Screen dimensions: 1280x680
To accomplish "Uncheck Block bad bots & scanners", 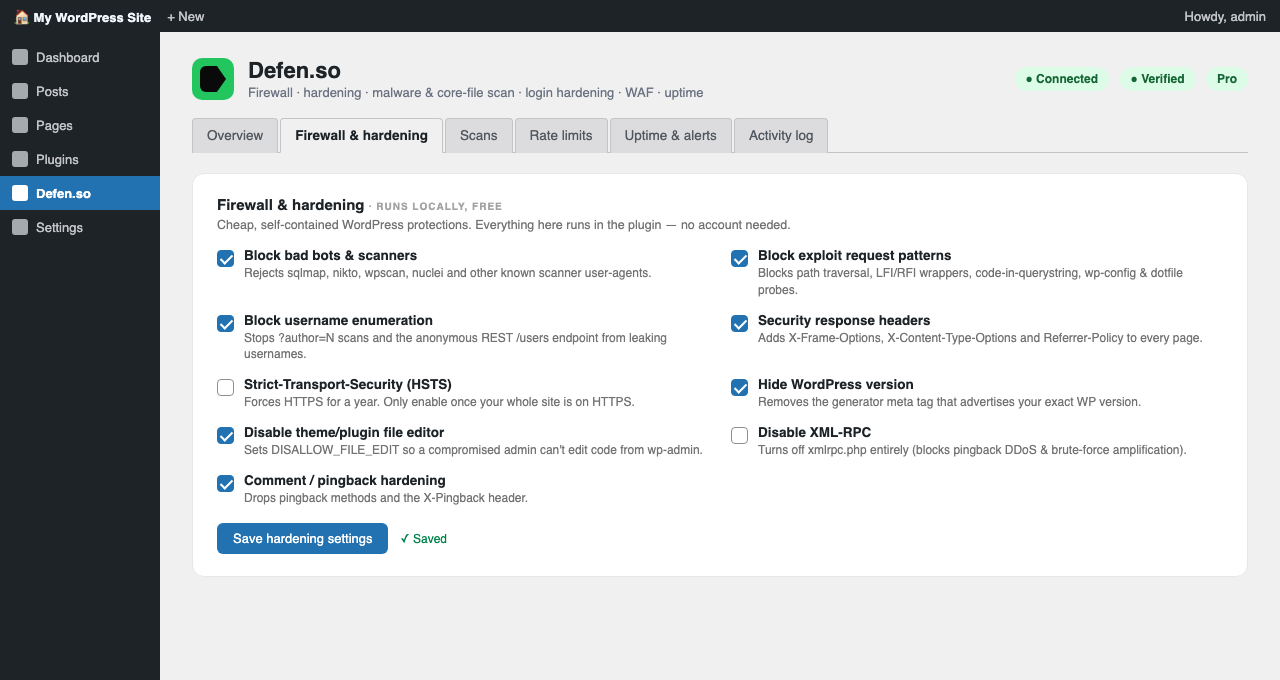I will (x=226, y=259).
